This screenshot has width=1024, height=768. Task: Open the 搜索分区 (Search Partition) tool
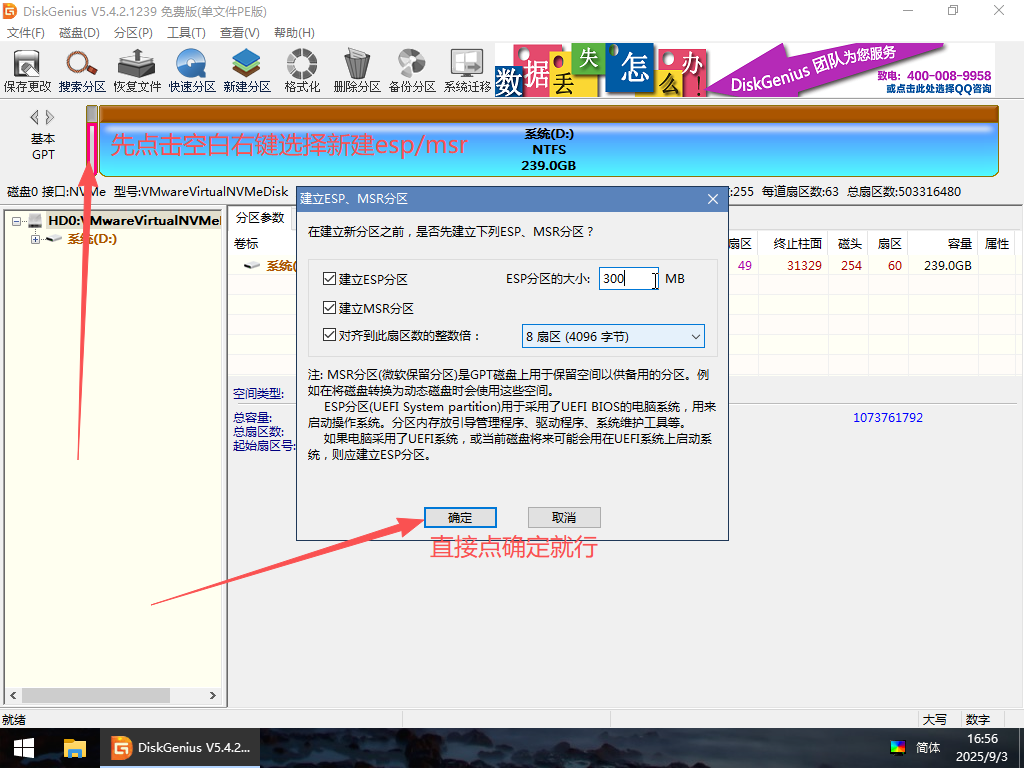tap(84, 67)
